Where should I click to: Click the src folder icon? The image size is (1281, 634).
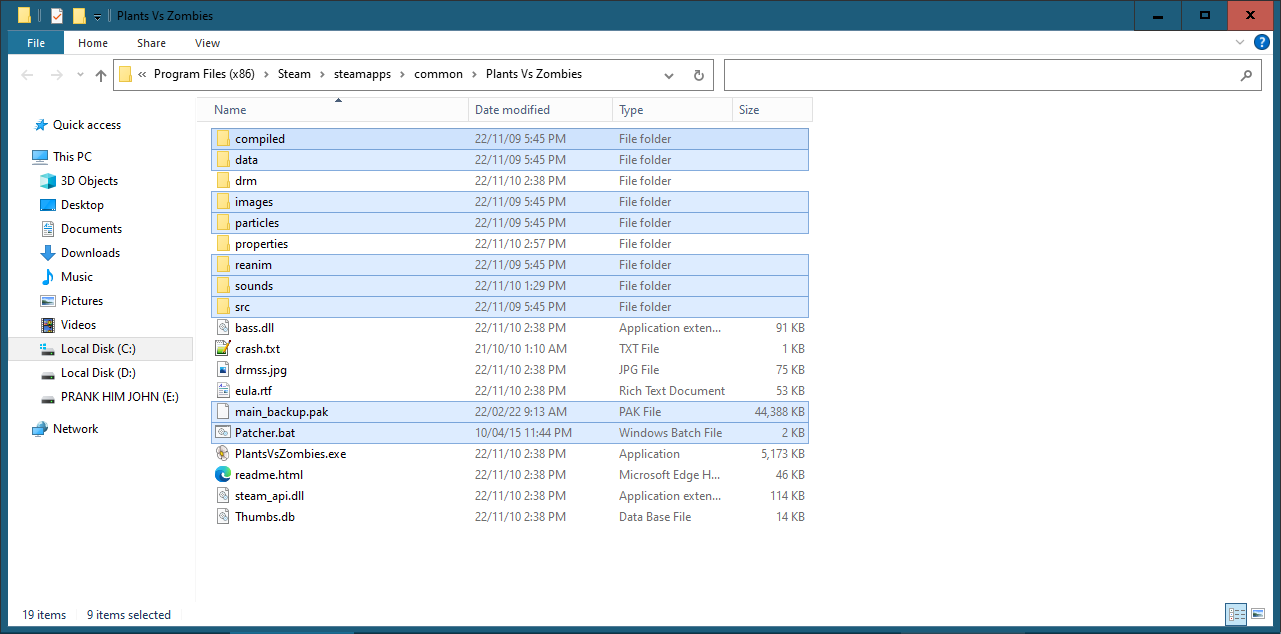point(224,307)
